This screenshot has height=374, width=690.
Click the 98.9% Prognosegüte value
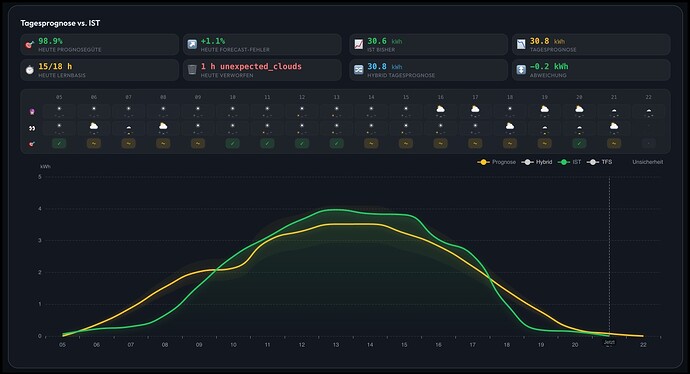click(50, 41)
